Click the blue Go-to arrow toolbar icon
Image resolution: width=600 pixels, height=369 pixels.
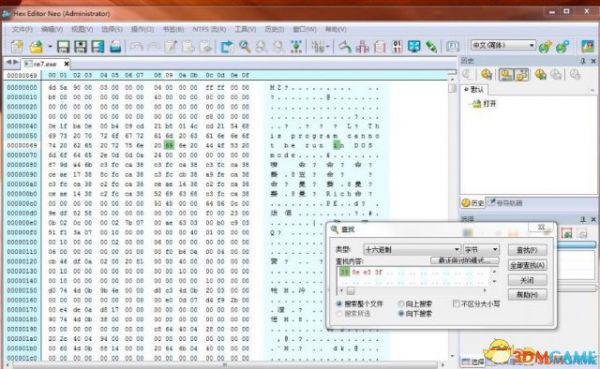[x=227, y=47]
